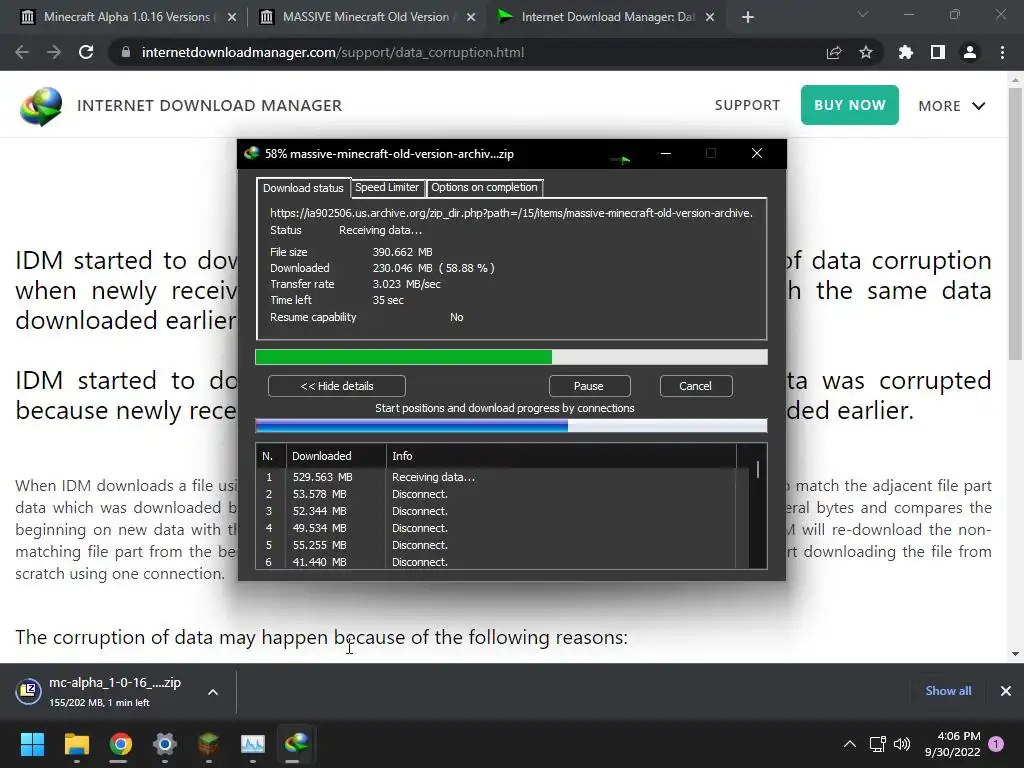
Task: Open the performance monitor taskbar icon
Action: (x=253, y=744)
